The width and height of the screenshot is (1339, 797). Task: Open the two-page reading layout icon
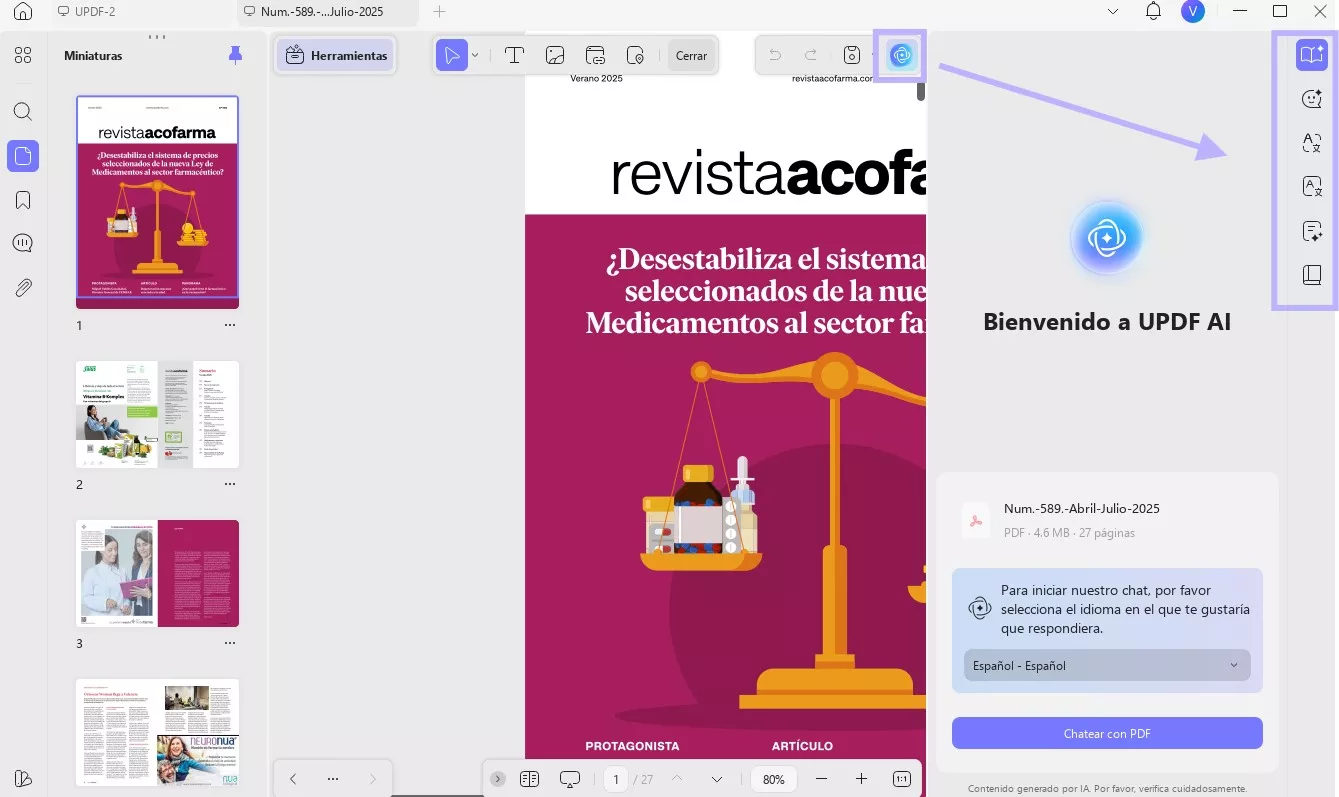point(530,779)
